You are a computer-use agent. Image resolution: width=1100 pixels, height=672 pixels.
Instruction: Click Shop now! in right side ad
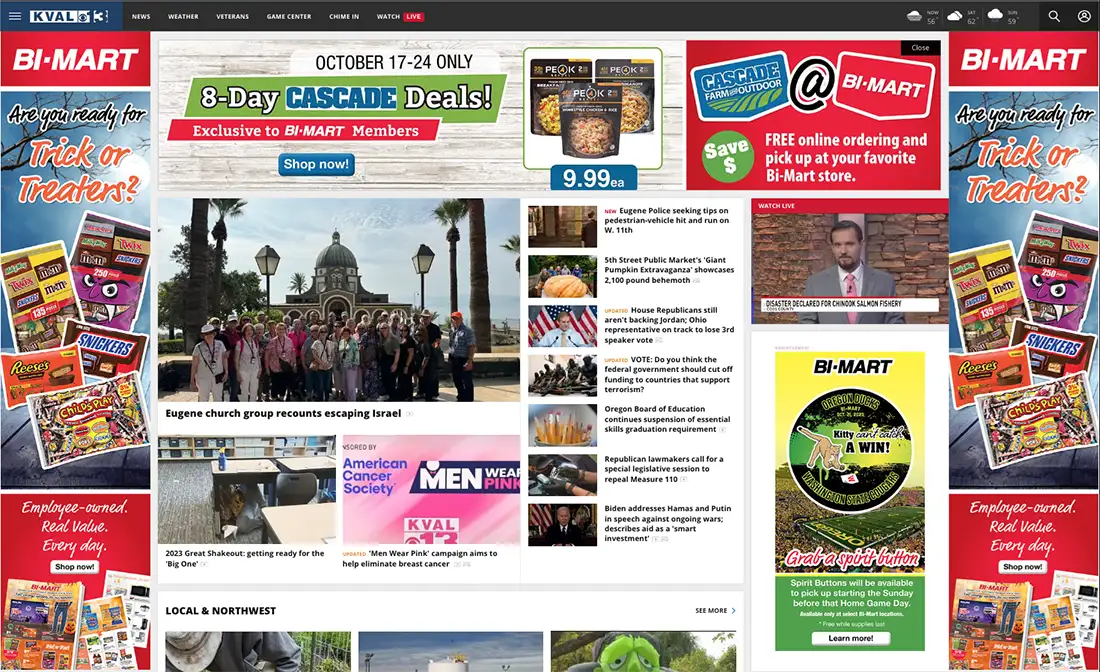pos(1022,567)
